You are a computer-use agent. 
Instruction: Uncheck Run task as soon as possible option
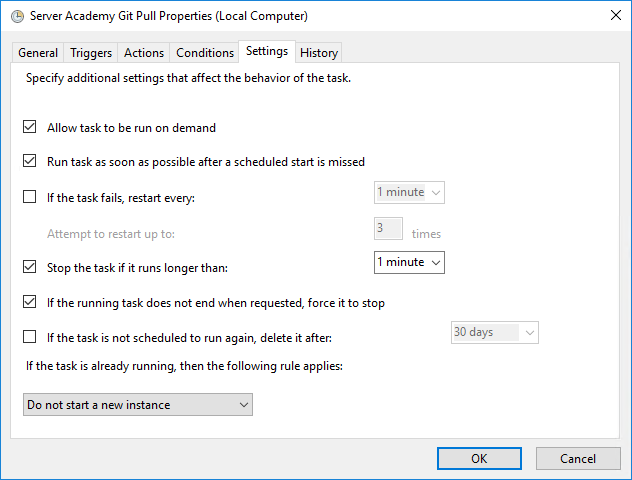pos(30,161)
